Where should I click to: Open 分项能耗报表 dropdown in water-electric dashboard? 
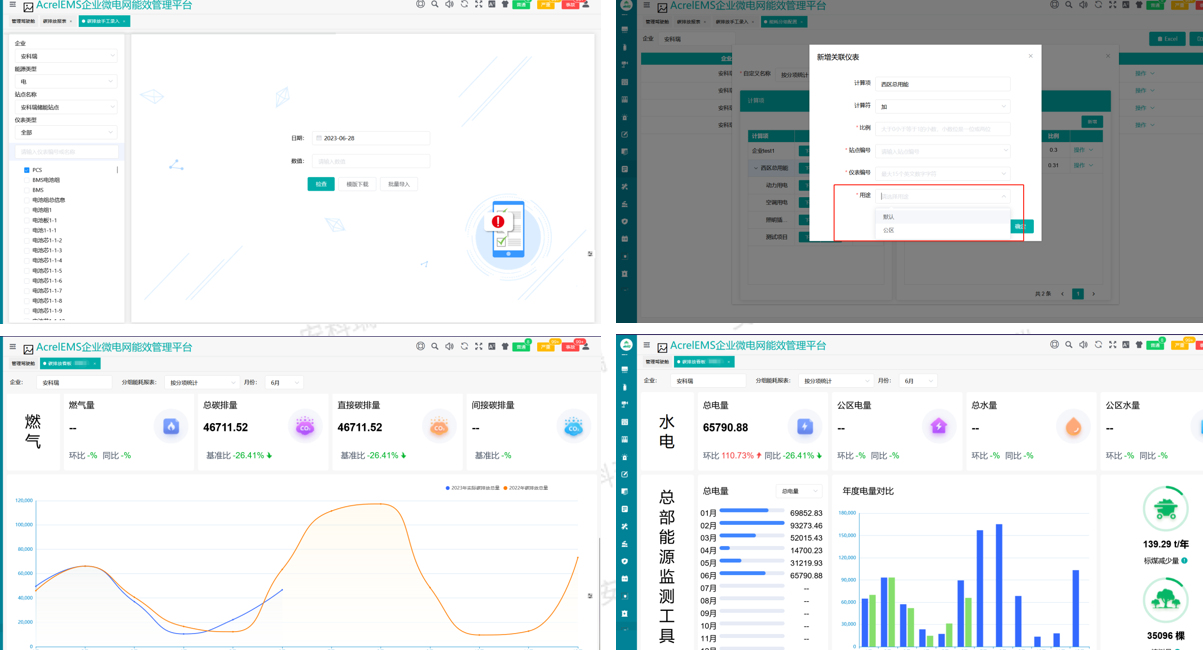click(x=834, y=381)
